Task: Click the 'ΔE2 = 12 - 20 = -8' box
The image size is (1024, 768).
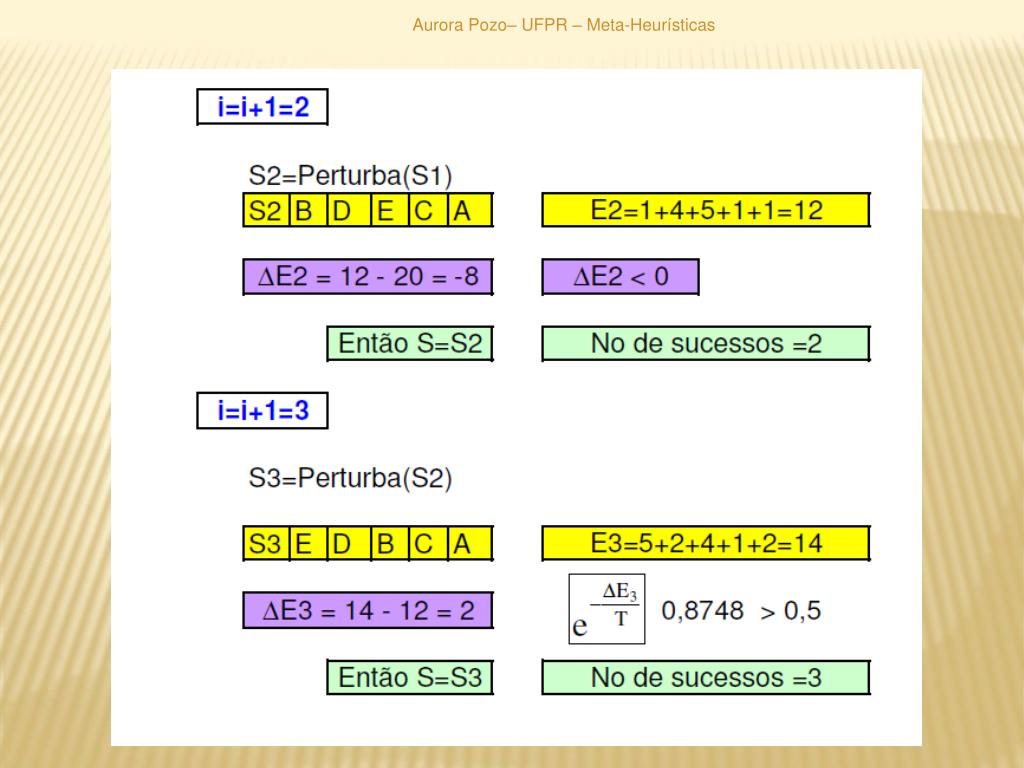Action: [x=368, y=277]
